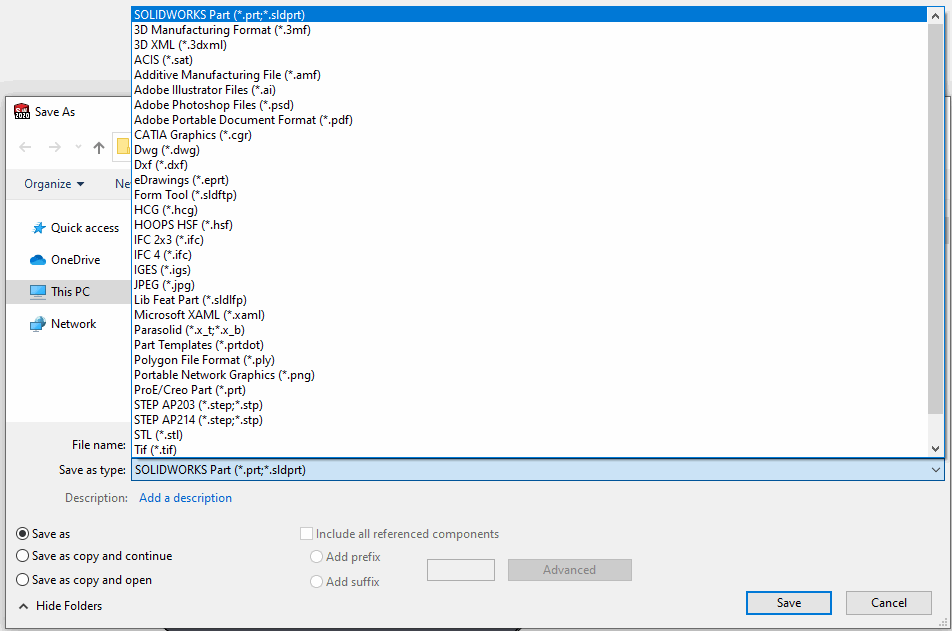Choose Part Templates (*.prtdot) file type
Image resolution: width=952 pixels, height=631 pixels.
[x=529, y=345]
